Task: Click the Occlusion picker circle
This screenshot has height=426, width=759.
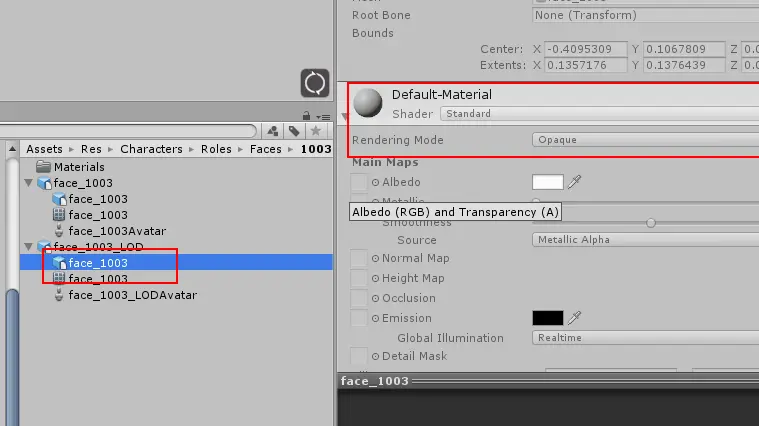Action: [375, 299]
